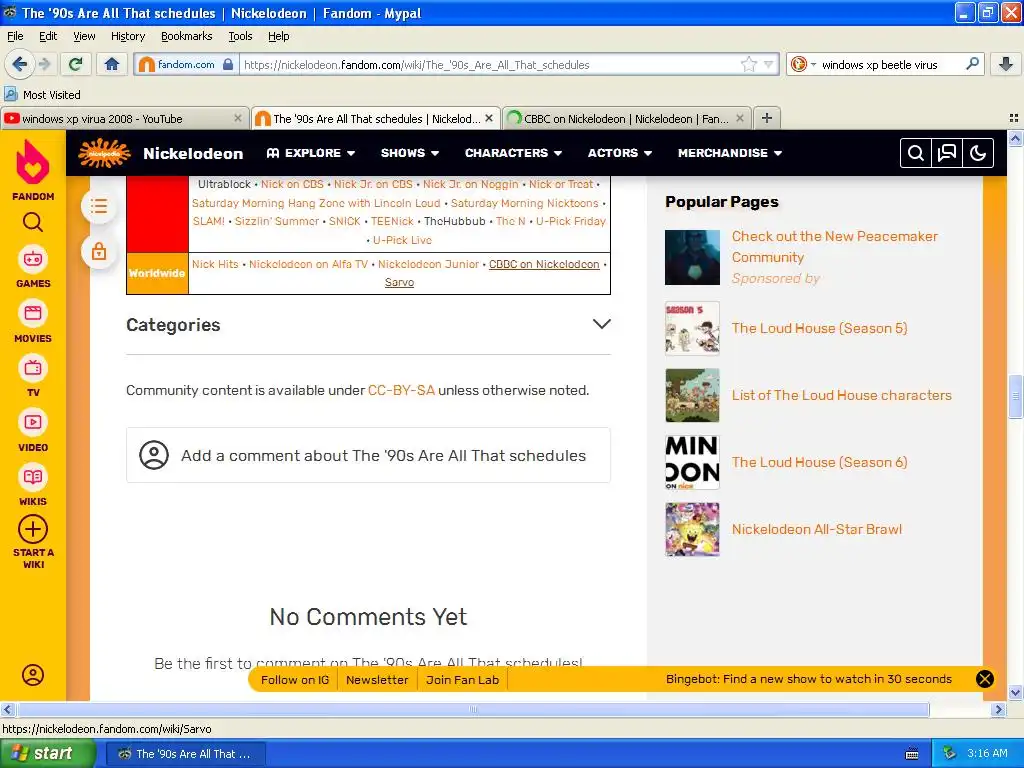The width and height of the screenshot is (1024, 768).
Task: Open the Discuss speech bubbles icon
Action: pos(947,153)
